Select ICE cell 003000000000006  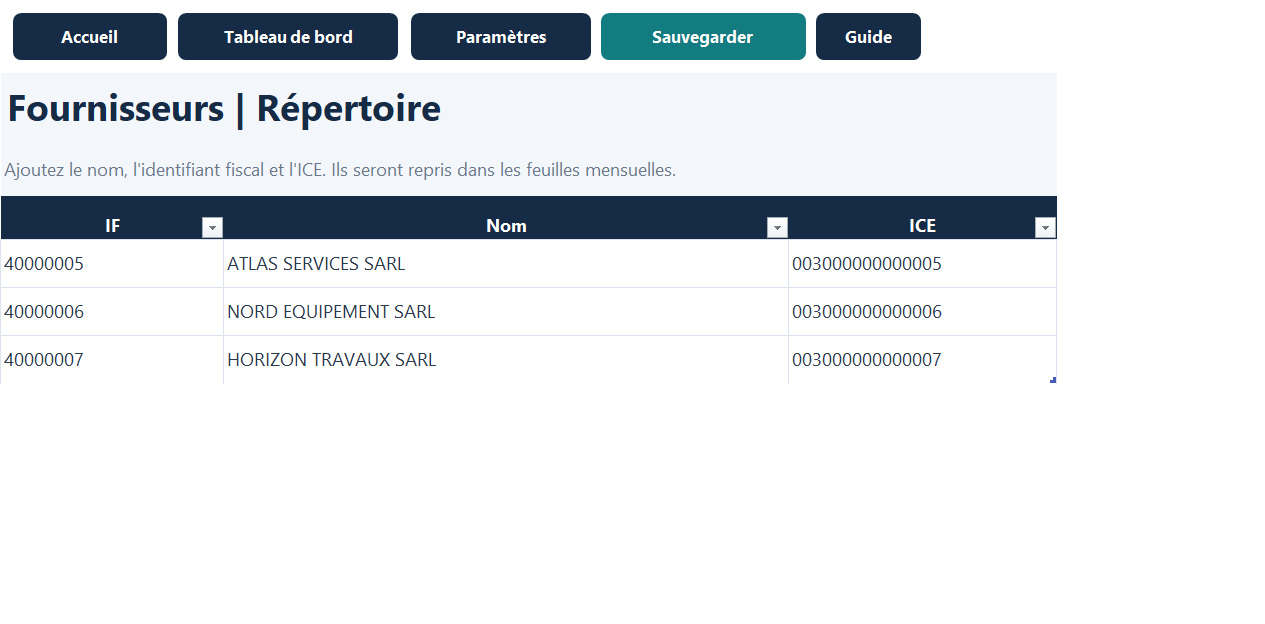coord(922,312)
